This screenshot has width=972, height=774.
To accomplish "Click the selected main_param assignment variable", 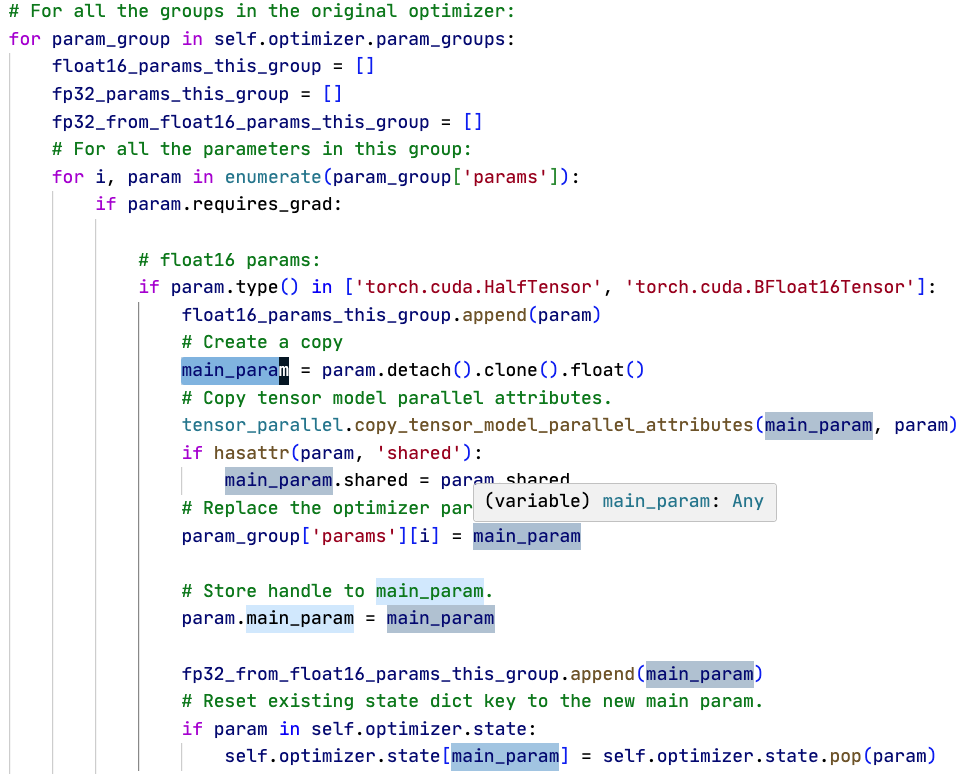I will click(x=235, y=371).
